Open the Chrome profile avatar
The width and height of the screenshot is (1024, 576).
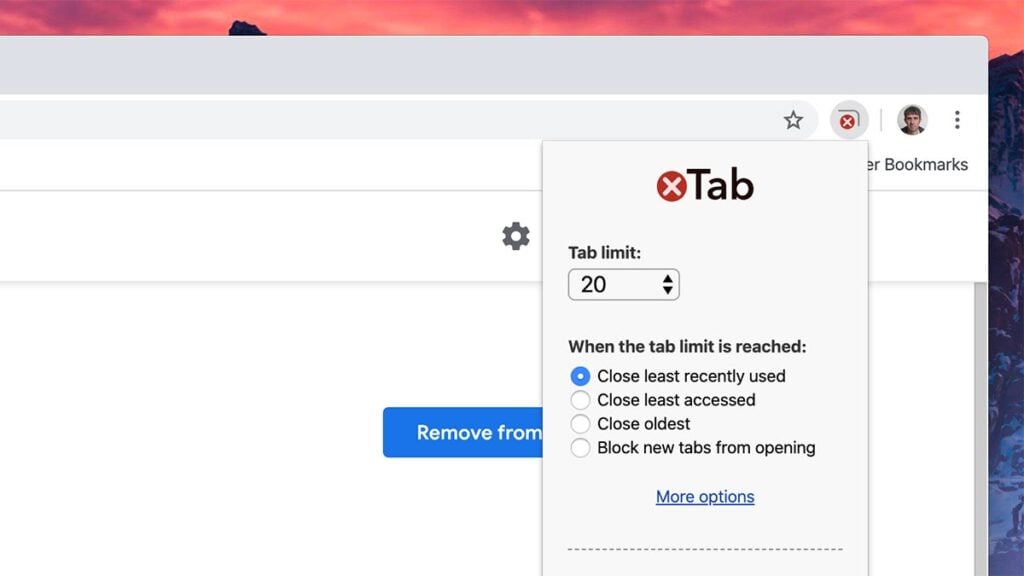pos(912,120)
